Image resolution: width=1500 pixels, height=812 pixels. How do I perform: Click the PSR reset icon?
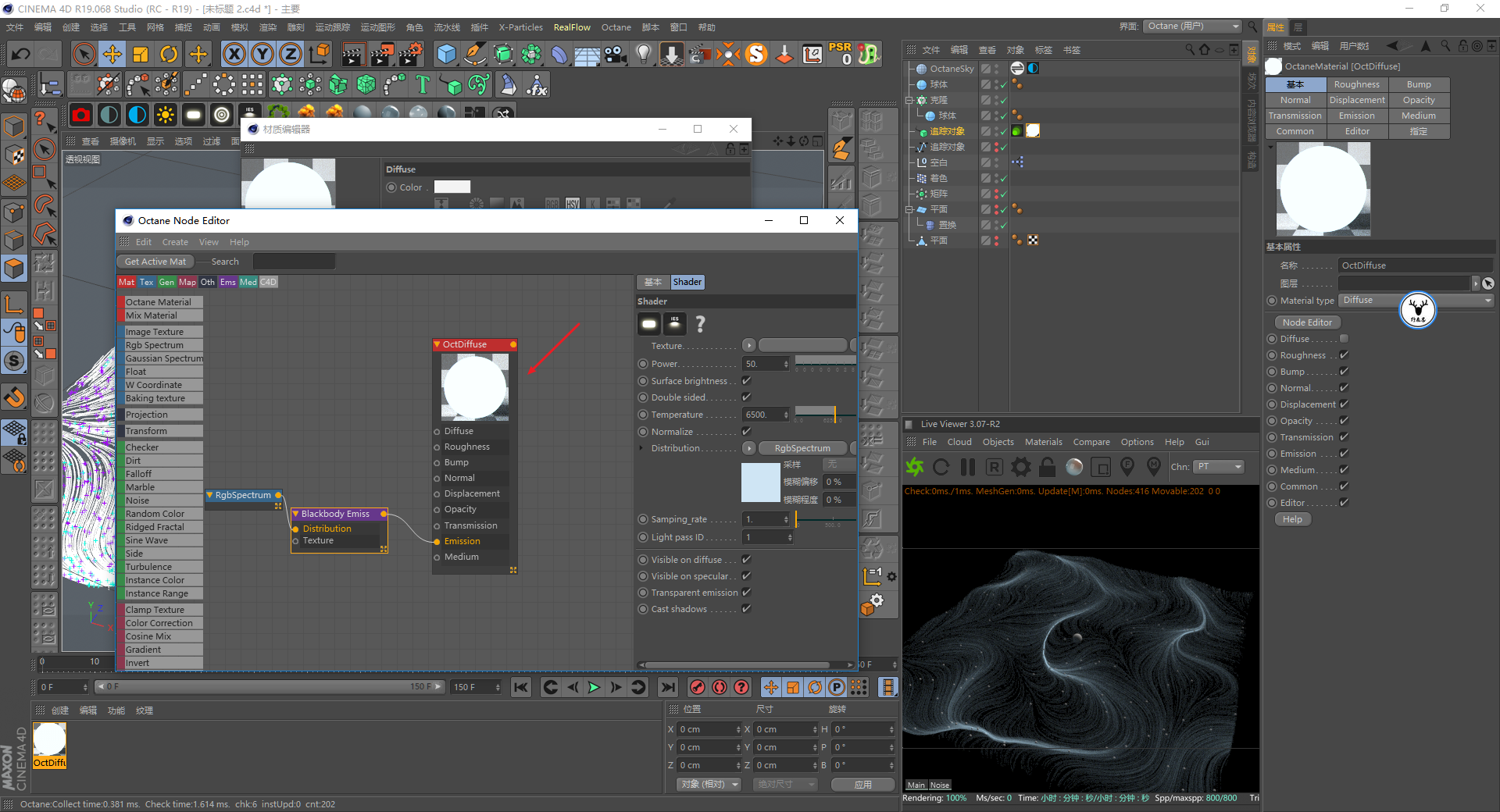pos(841,54)
